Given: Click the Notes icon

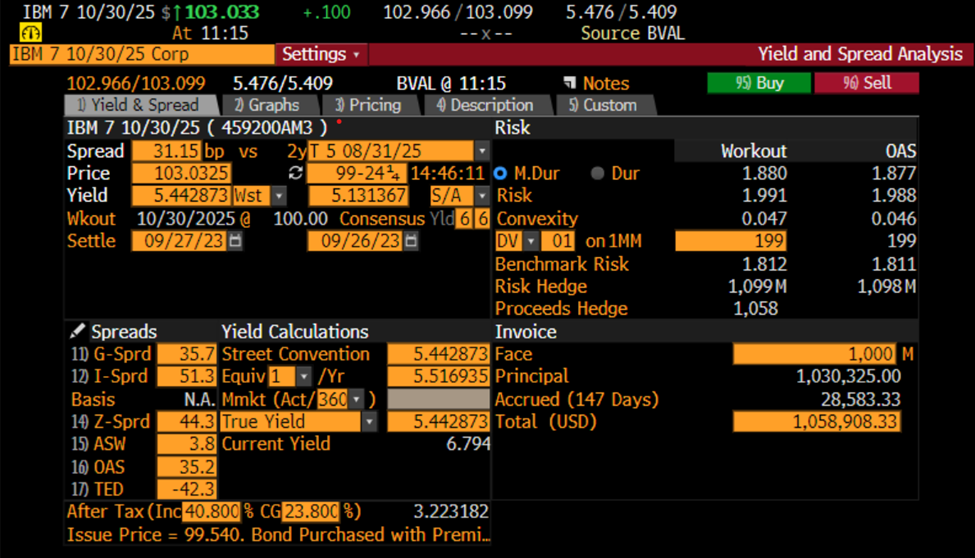Looking at the screenshot, I should coord(570,83).
